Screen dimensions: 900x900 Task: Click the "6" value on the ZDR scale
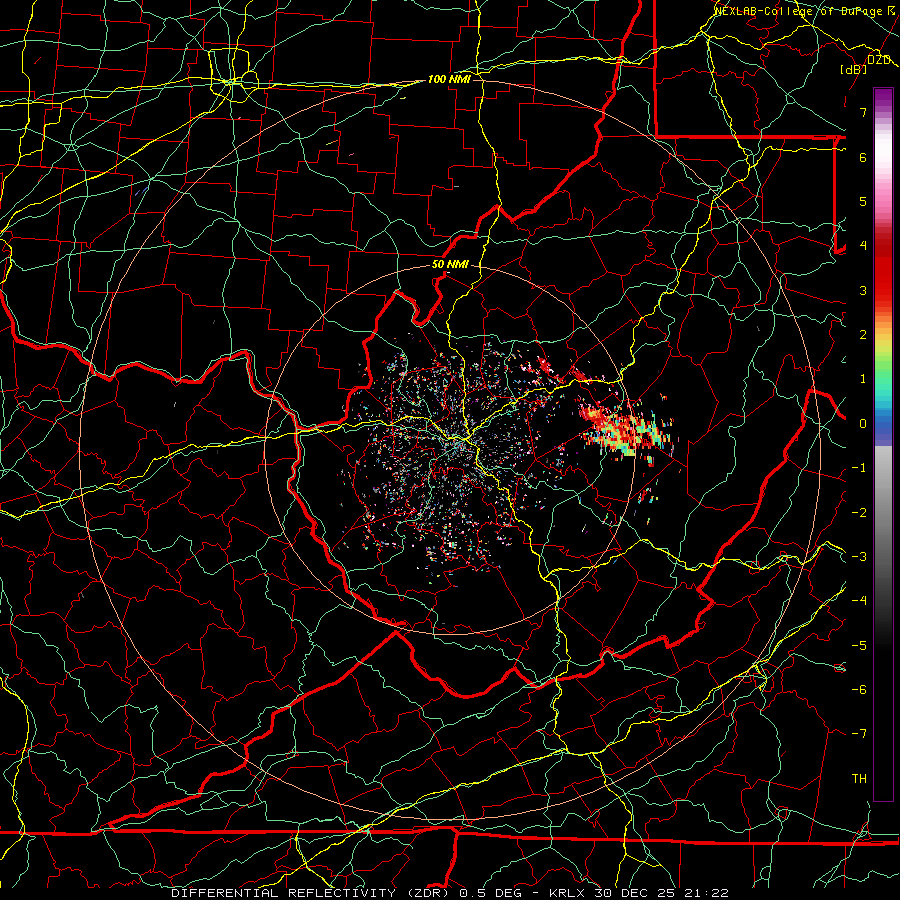click(x=863, y=157)
